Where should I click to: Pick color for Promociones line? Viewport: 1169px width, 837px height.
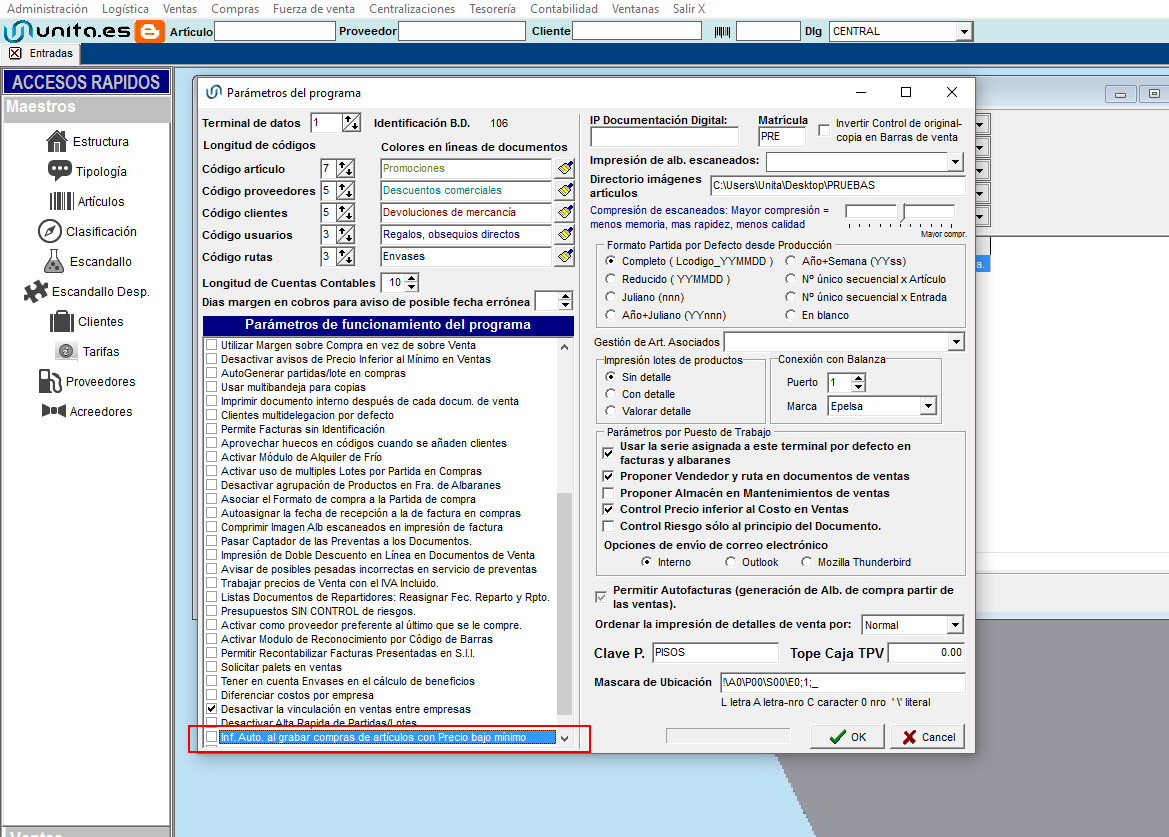[x=565, y=168]
